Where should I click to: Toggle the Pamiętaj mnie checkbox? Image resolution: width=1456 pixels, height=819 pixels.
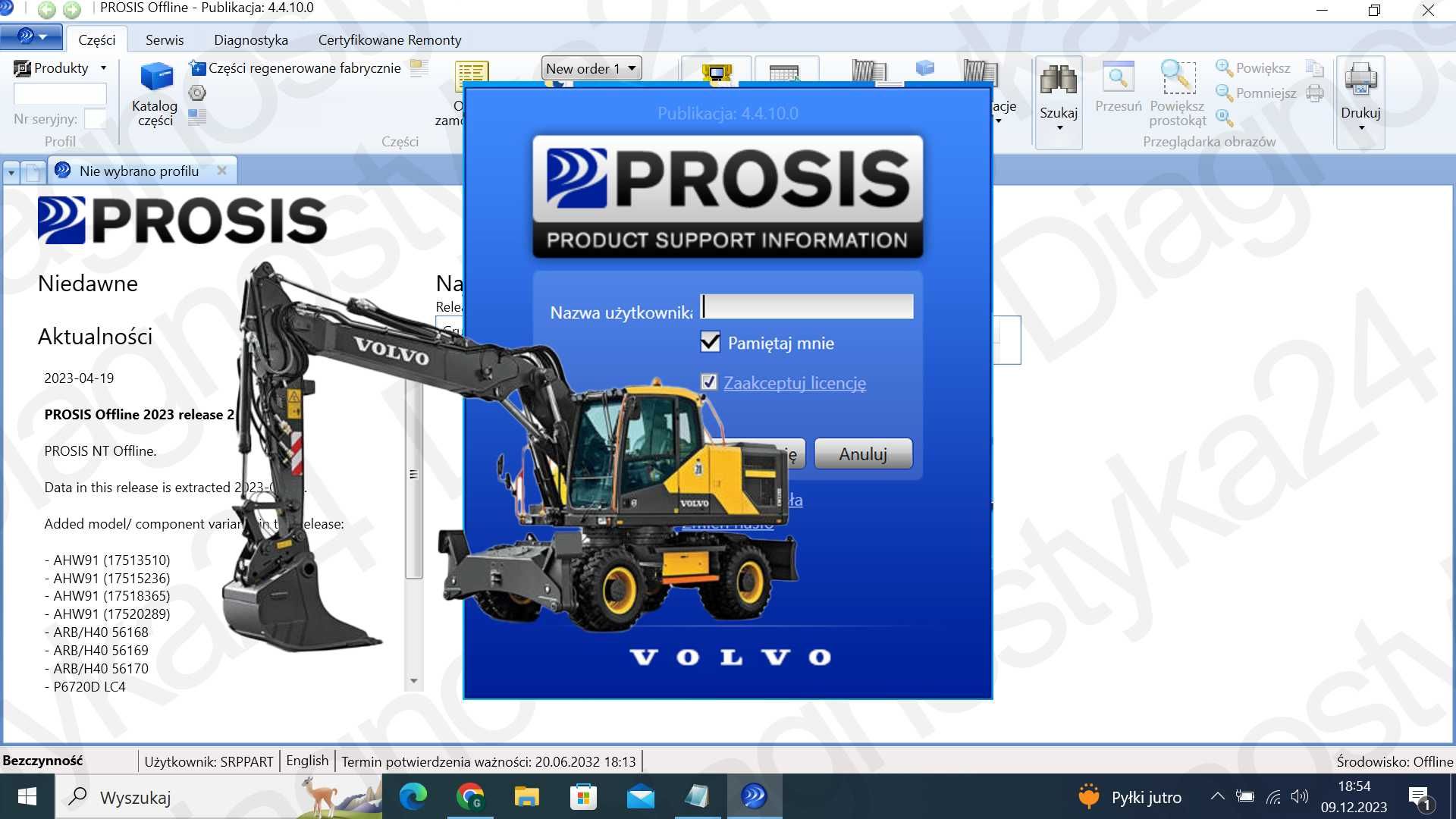[710, 342]
